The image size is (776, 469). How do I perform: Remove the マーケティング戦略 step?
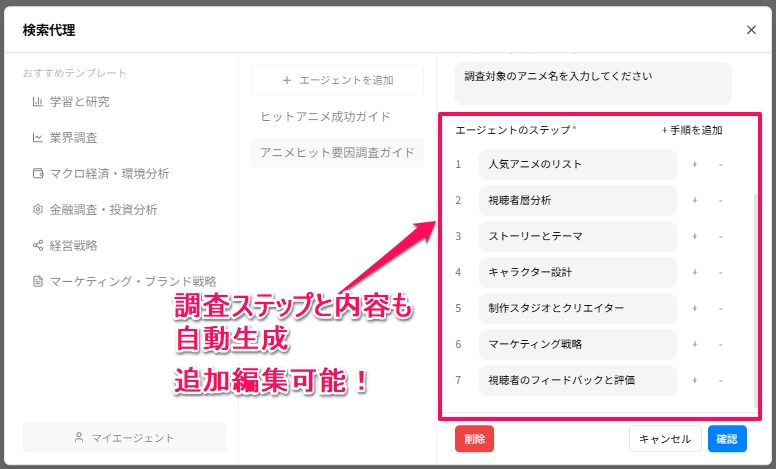coord(720,344)
